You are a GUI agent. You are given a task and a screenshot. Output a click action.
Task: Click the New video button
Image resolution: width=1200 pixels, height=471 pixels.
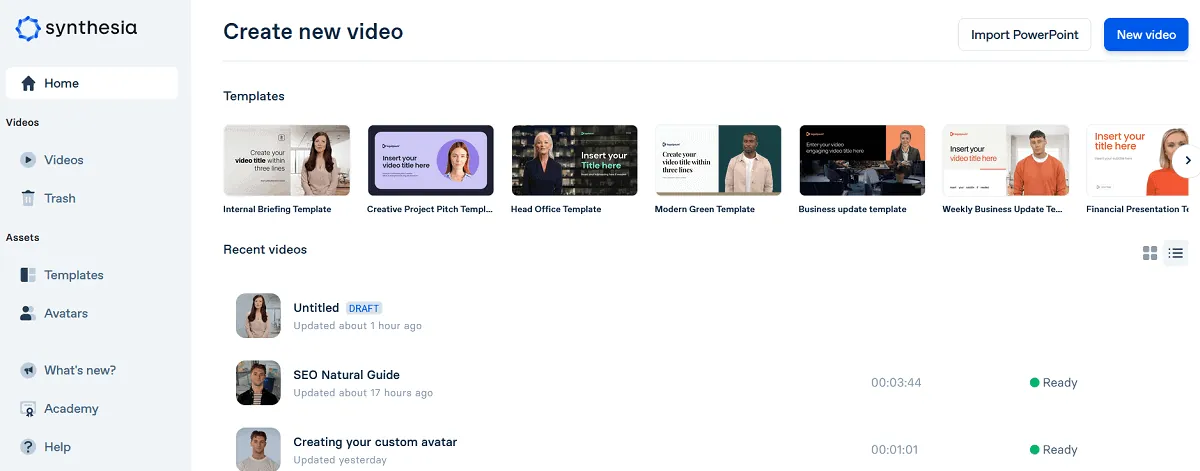point(1146,34)
